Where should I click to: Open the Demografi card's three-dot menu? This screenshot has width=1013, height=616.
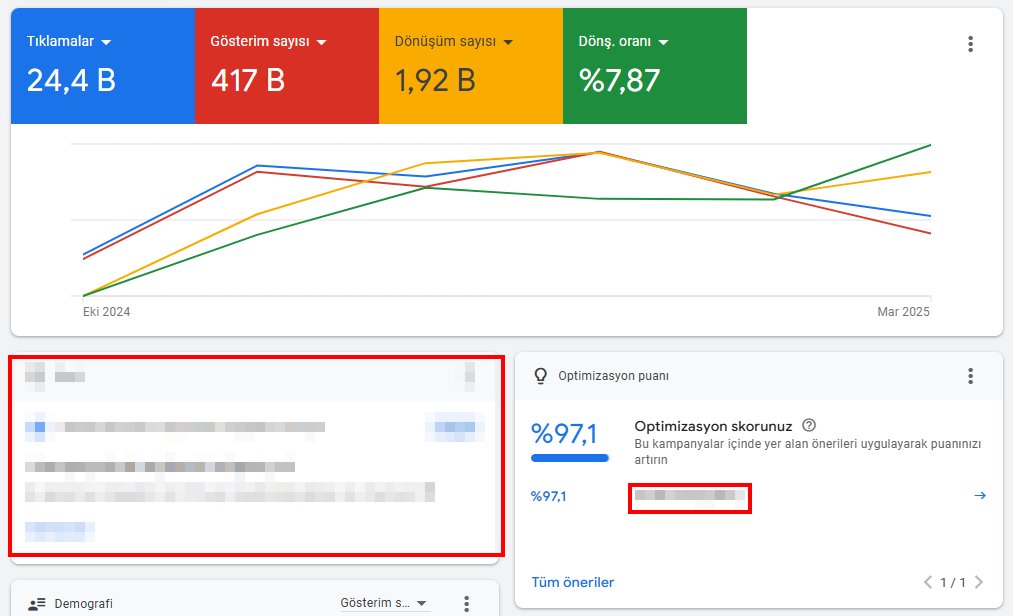click(x=466, y=604)
